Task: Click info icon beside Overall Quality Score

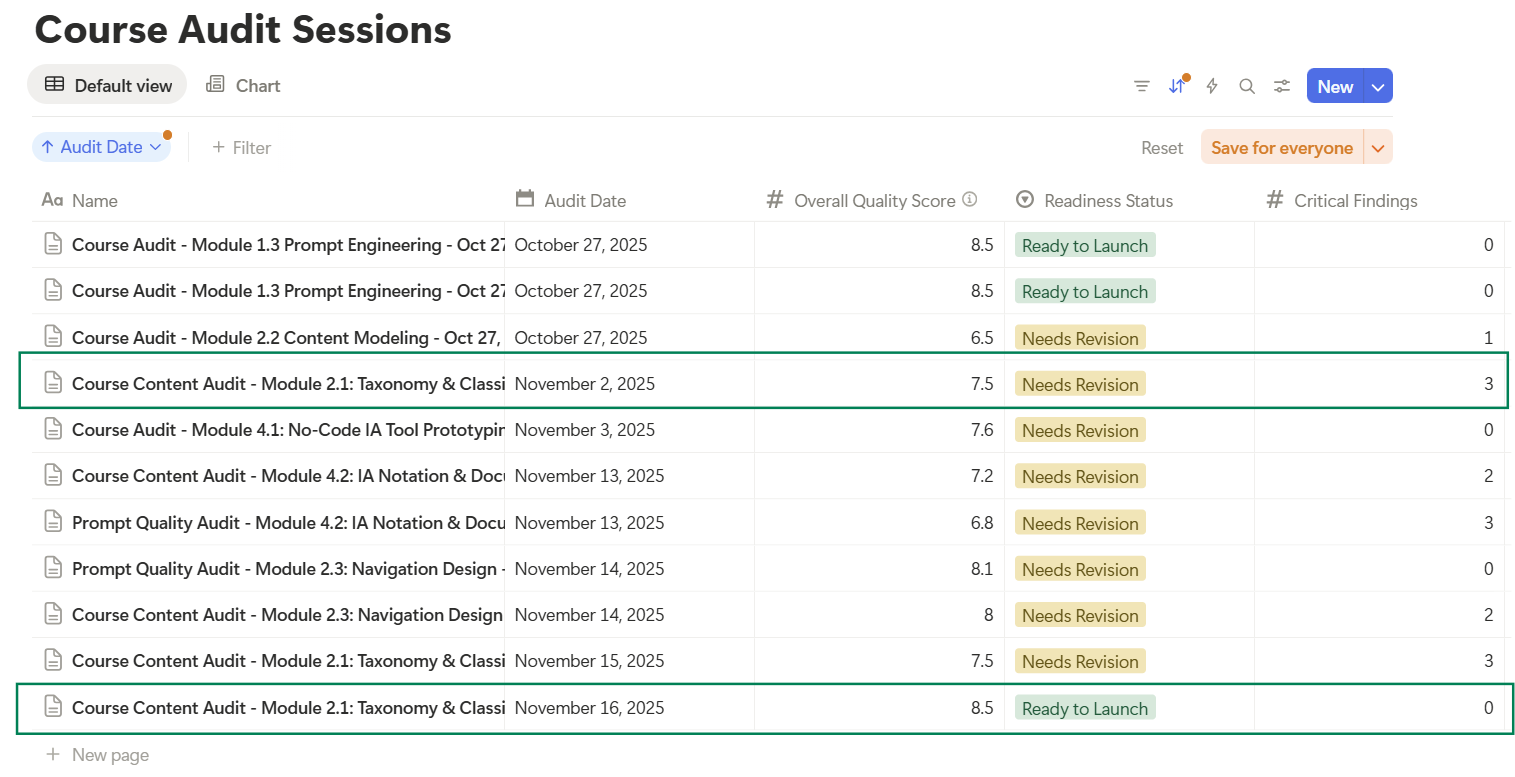Action: 969,200
